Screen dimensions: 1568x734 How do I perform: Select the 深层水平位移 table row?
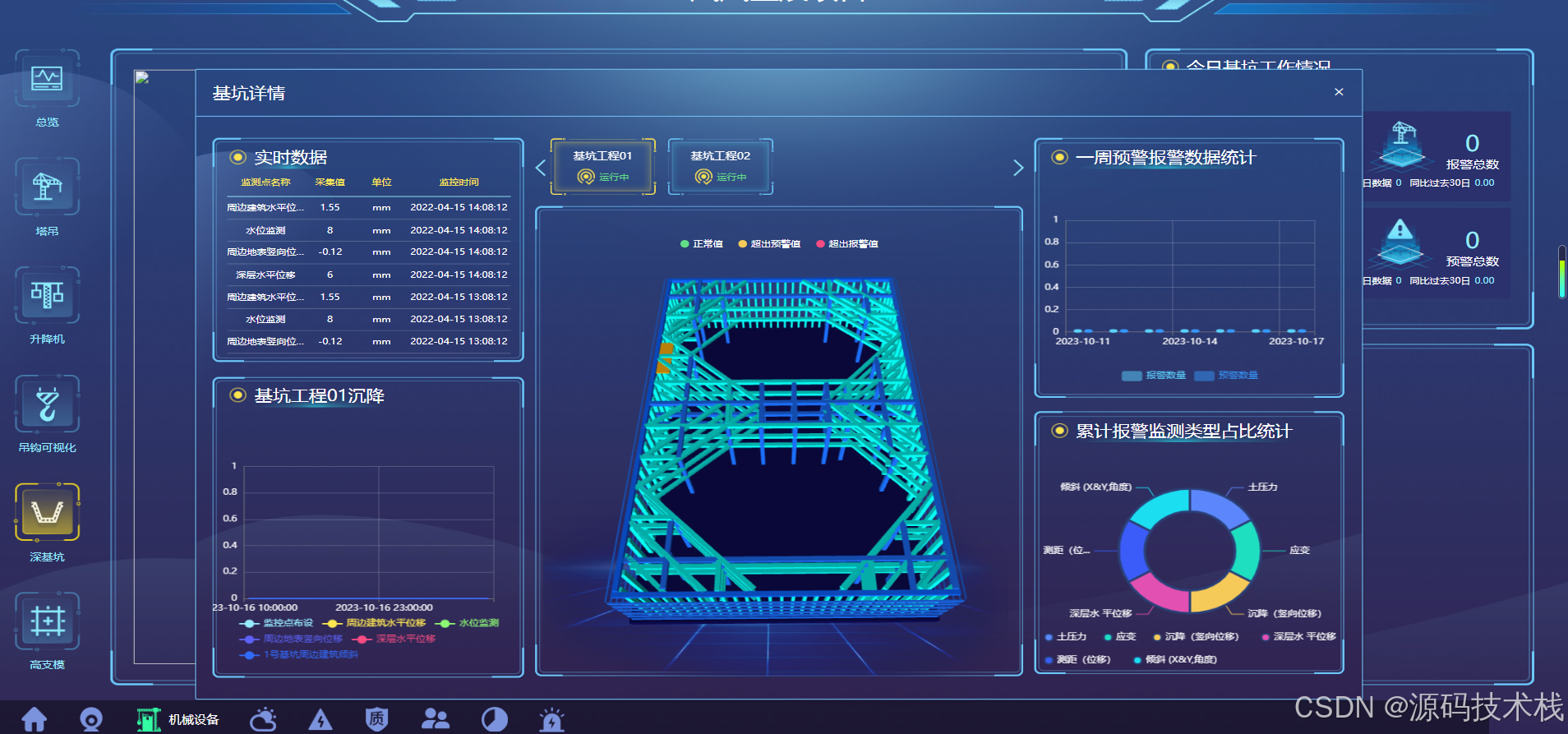coord(368,275)
